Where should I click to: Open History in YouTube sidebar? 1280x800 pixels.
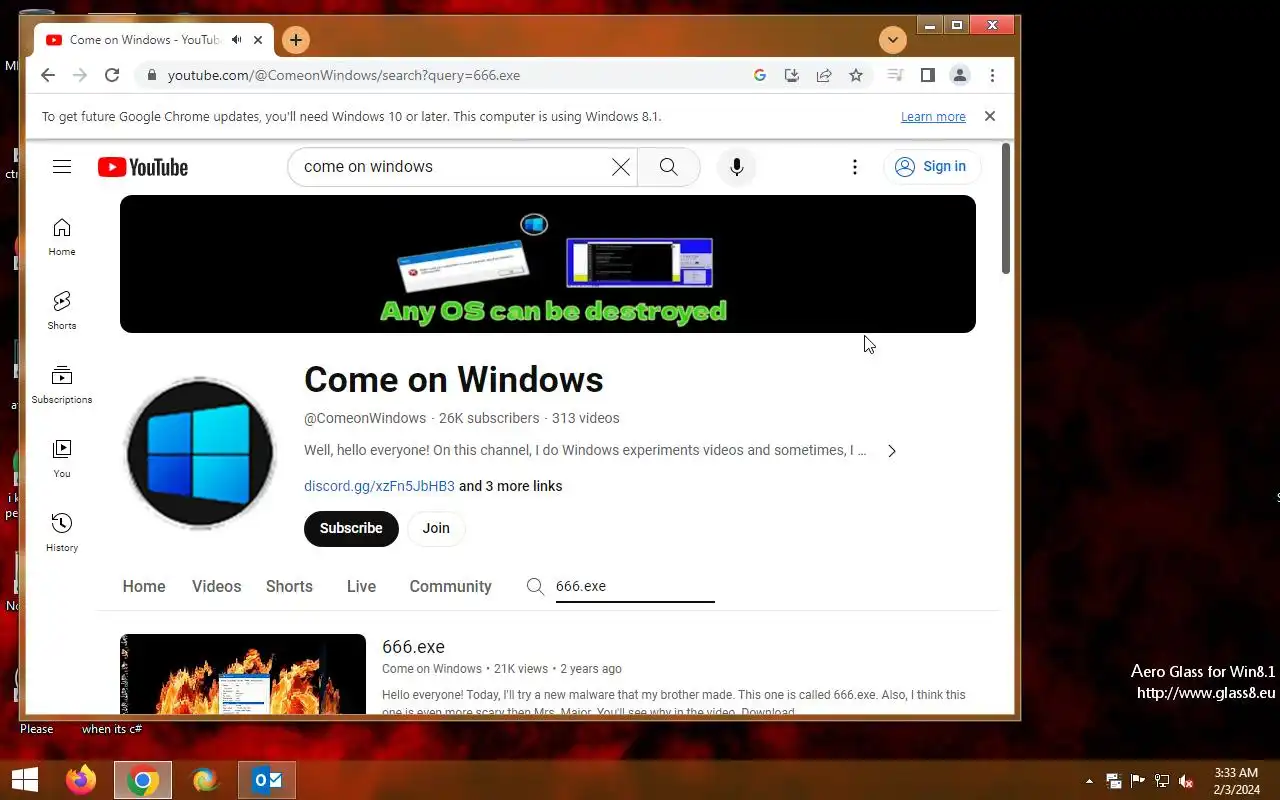pyautogui.click(x=62, y=533)
